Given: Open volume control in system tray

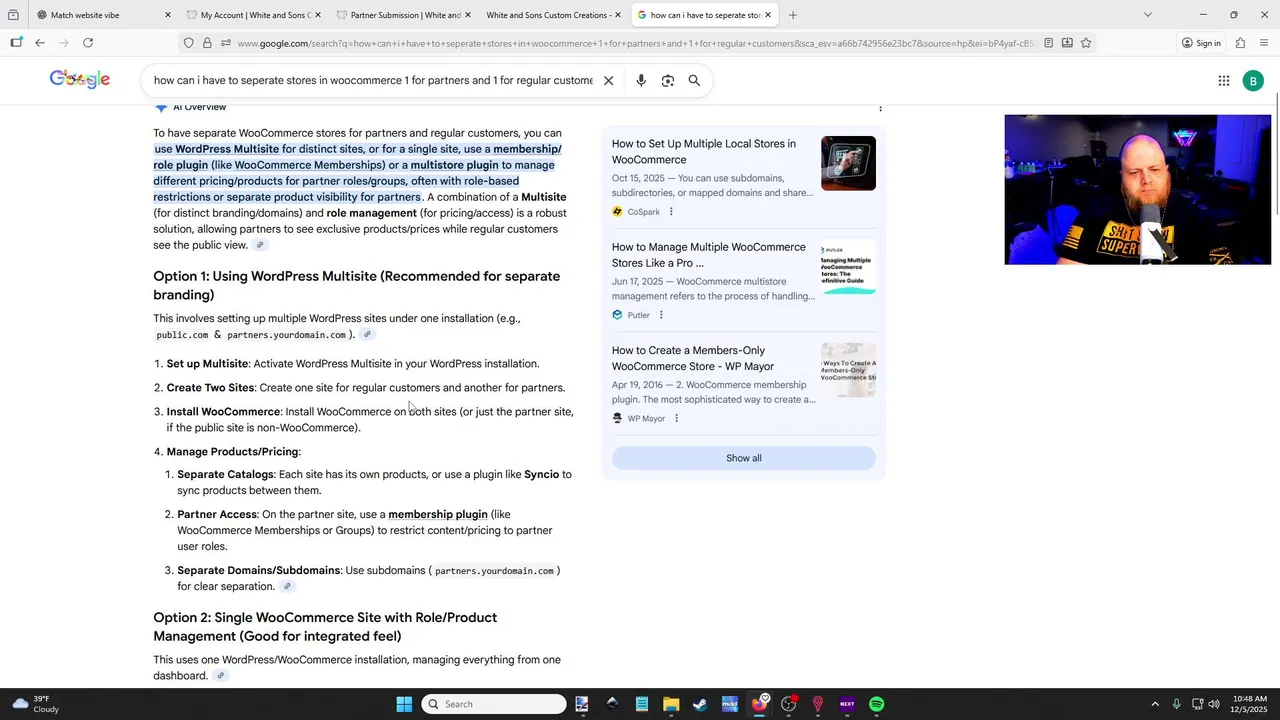Looking at the screenshot, I should [x=1214, y=704].
